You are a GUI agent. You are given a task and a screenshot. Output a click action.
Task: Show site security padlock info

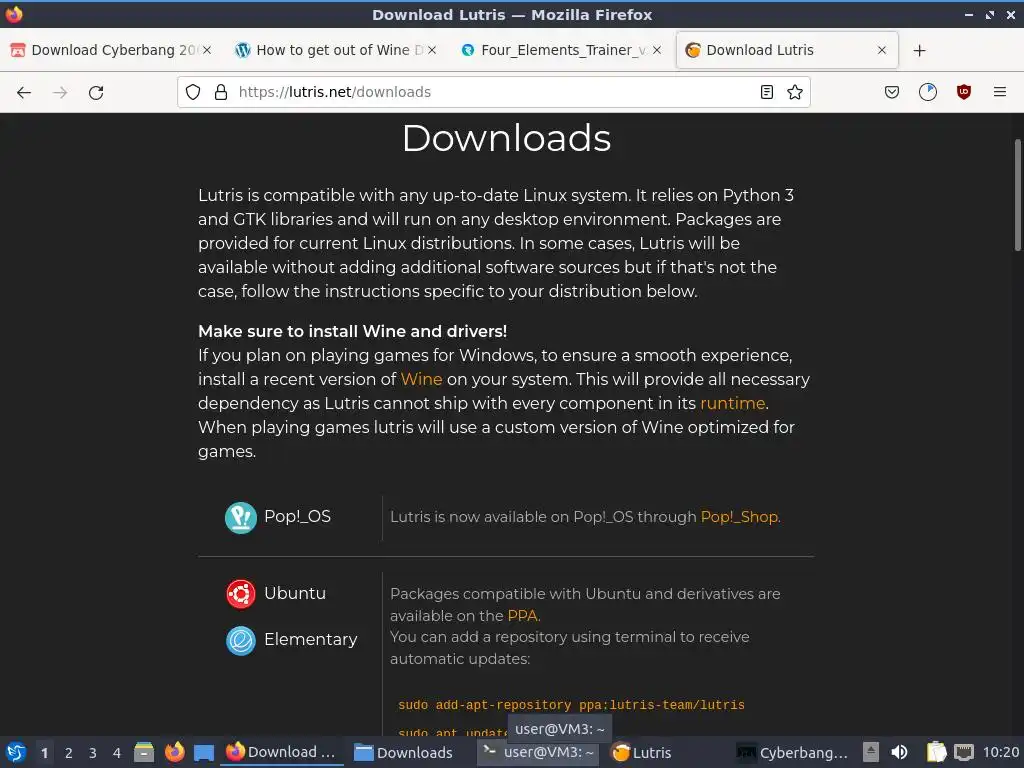221,92
